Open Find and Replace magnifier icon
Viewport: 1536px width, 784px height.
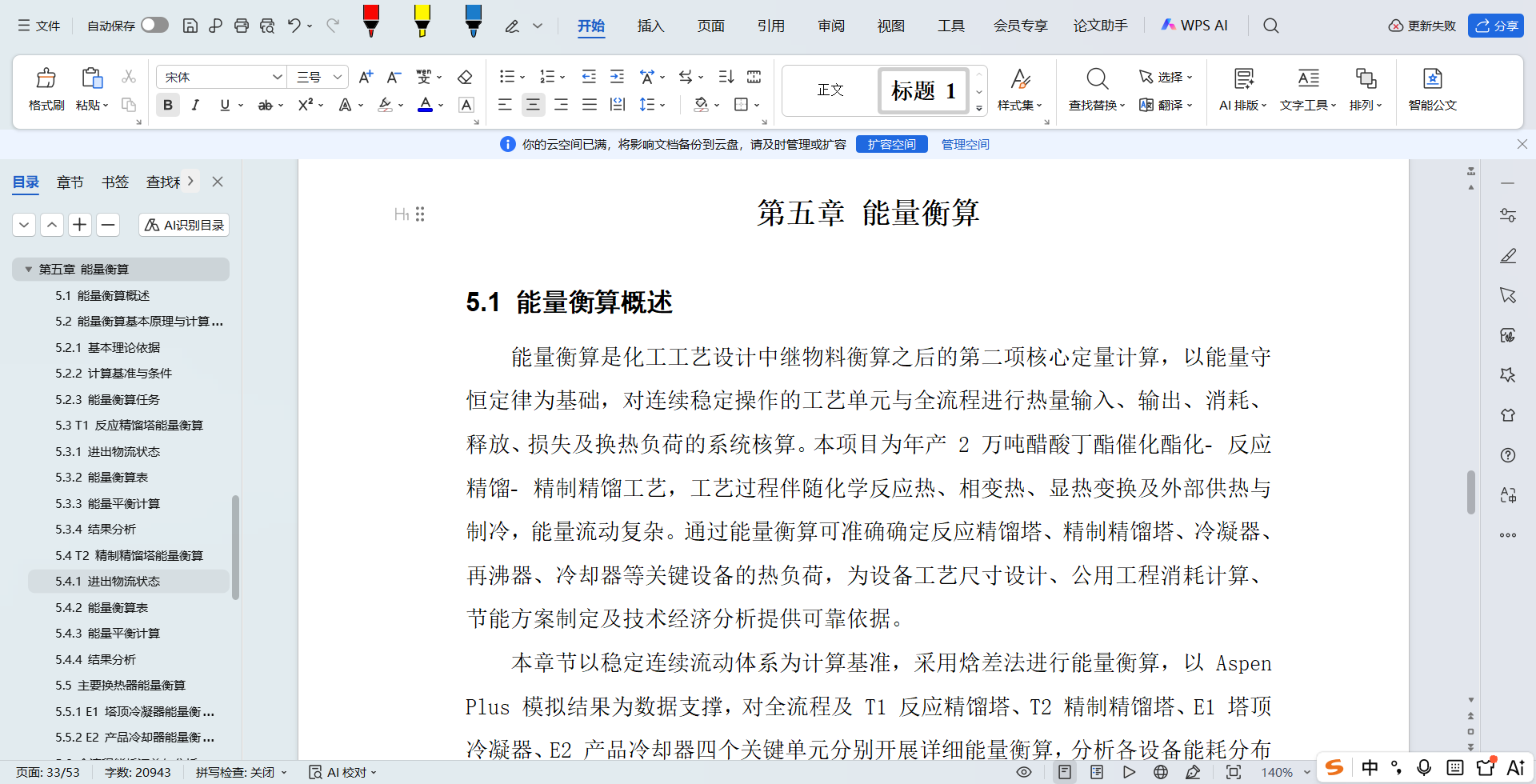point(1097,78)
